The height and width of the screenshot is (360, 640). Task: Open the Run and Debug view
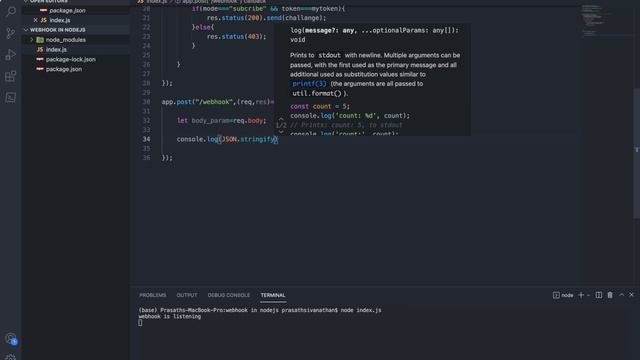(x=11, y=55)
